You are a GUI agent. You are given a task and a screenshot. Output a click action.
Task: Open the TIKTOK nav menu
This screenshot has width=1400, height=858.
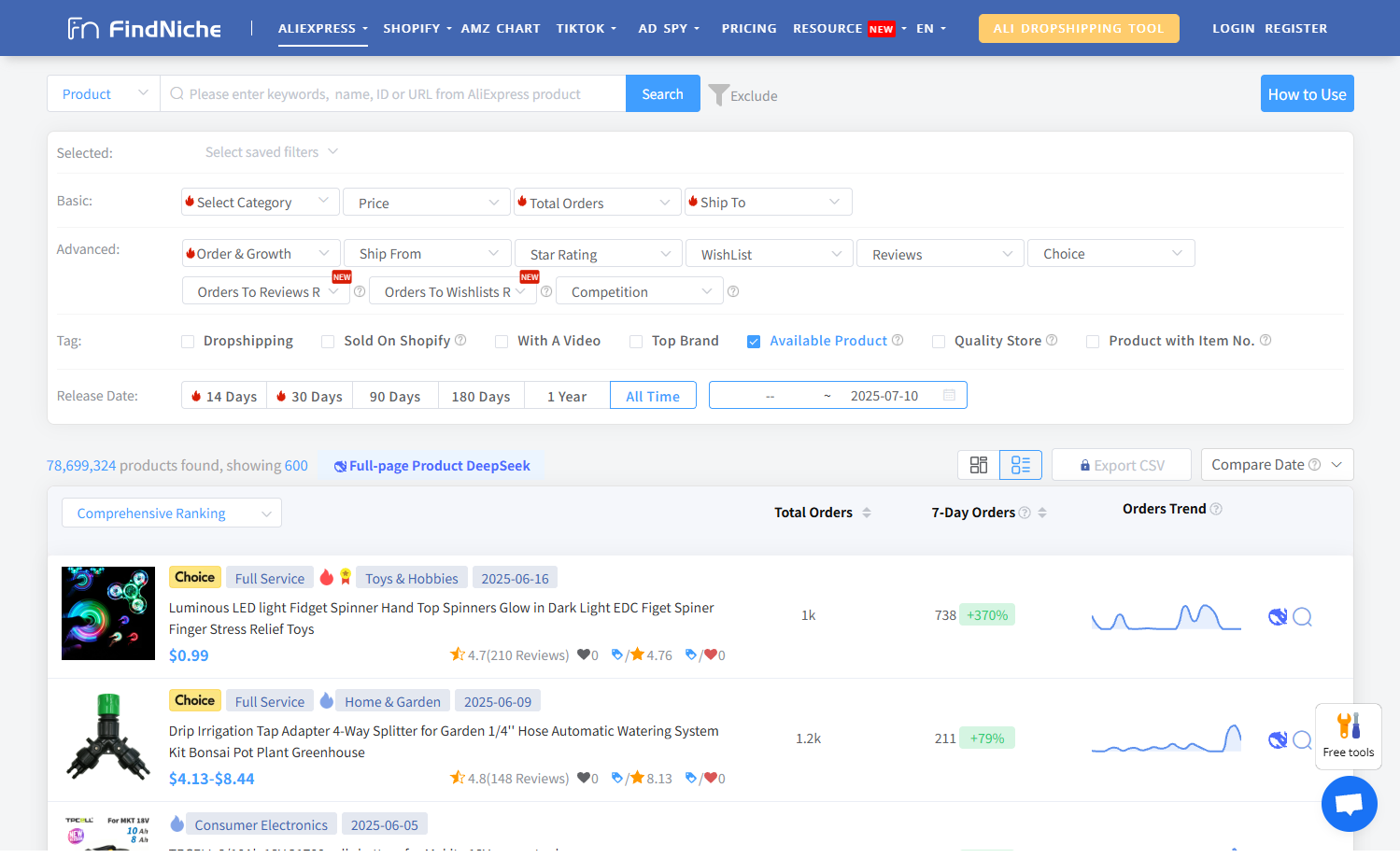tap(587, 29)
